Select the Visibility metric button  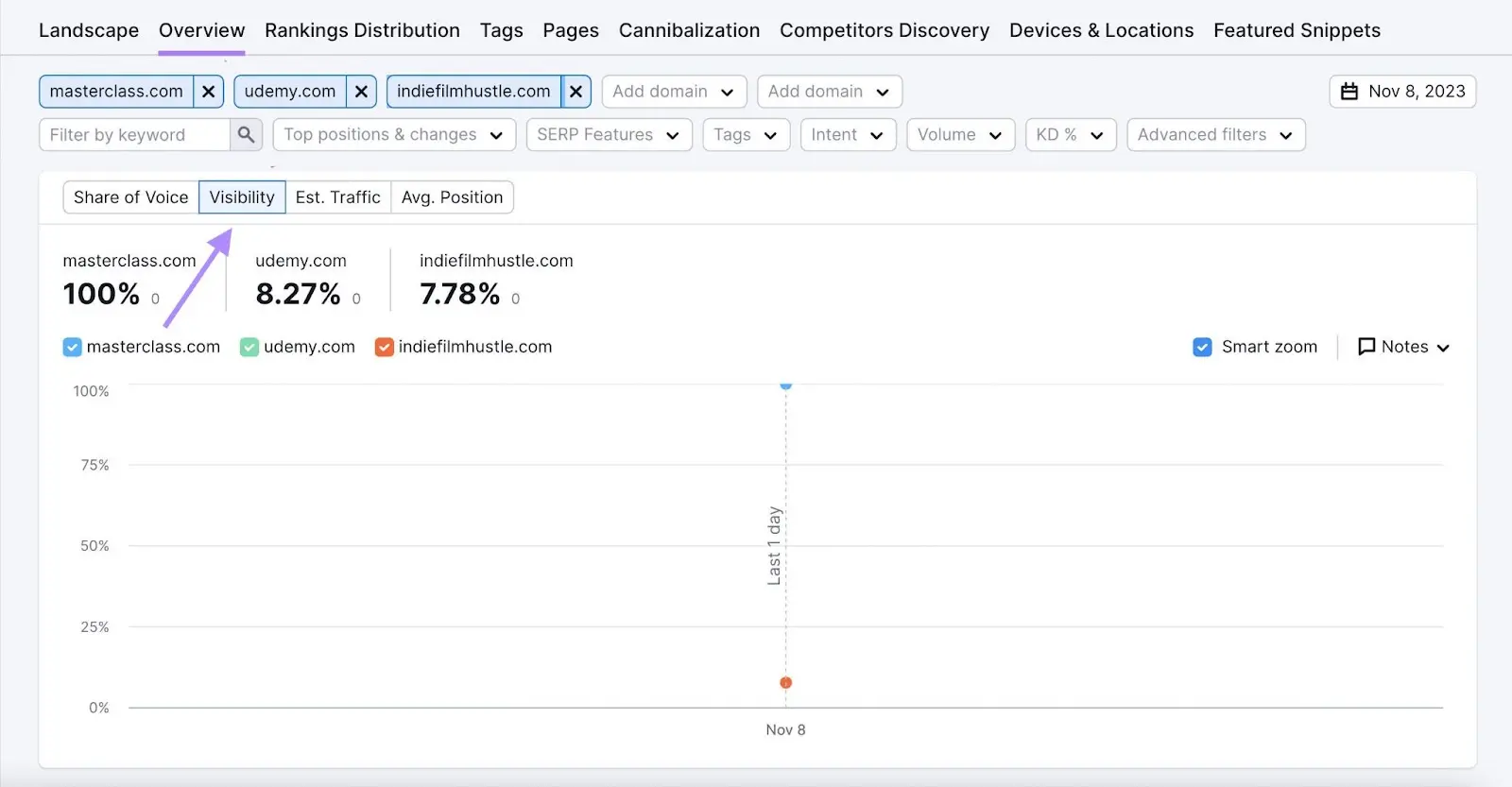click(242, 197)
